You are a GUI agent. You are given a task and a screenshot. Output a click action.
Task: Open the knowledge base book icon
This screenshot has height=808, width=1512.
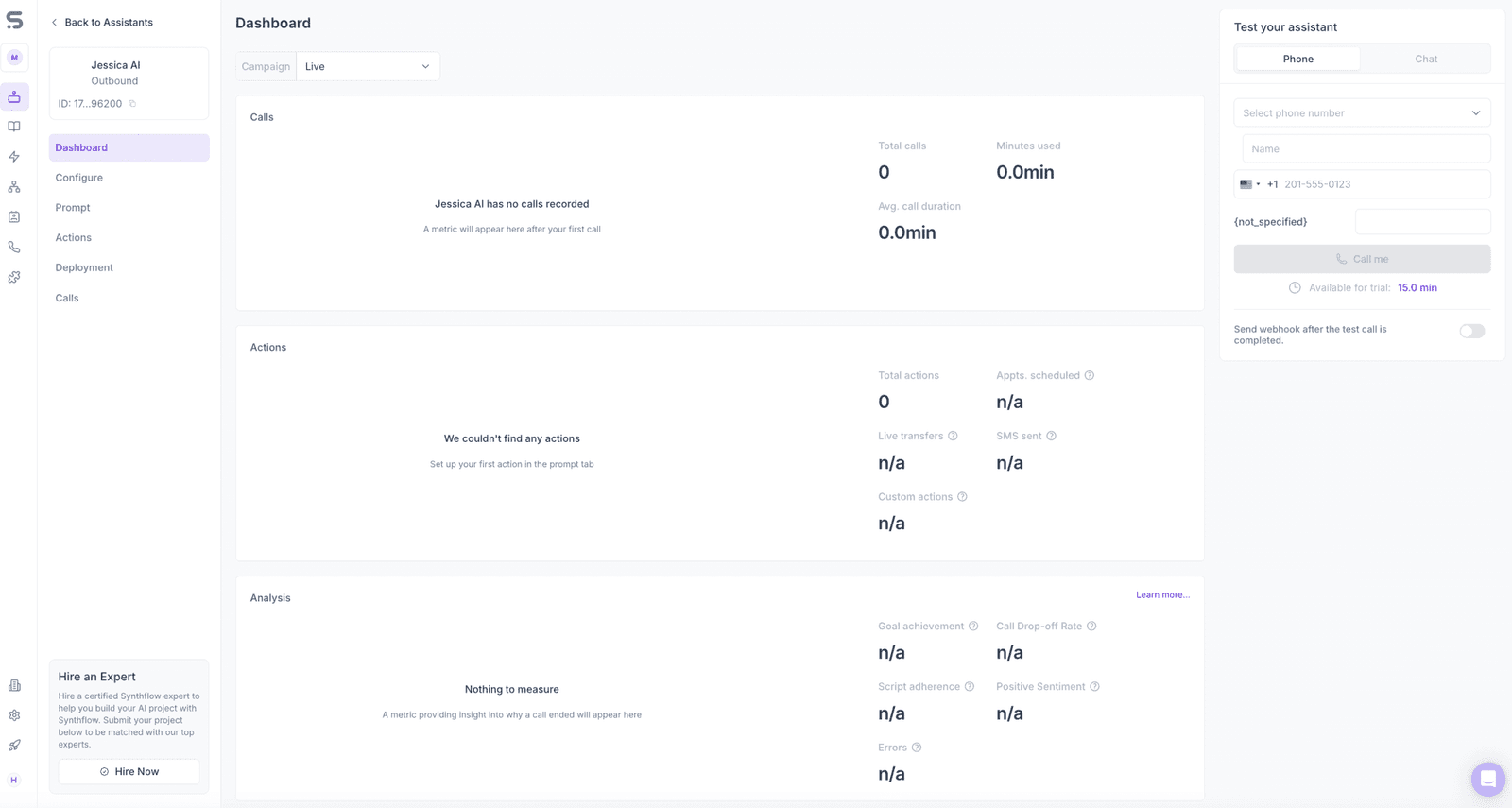14,127
